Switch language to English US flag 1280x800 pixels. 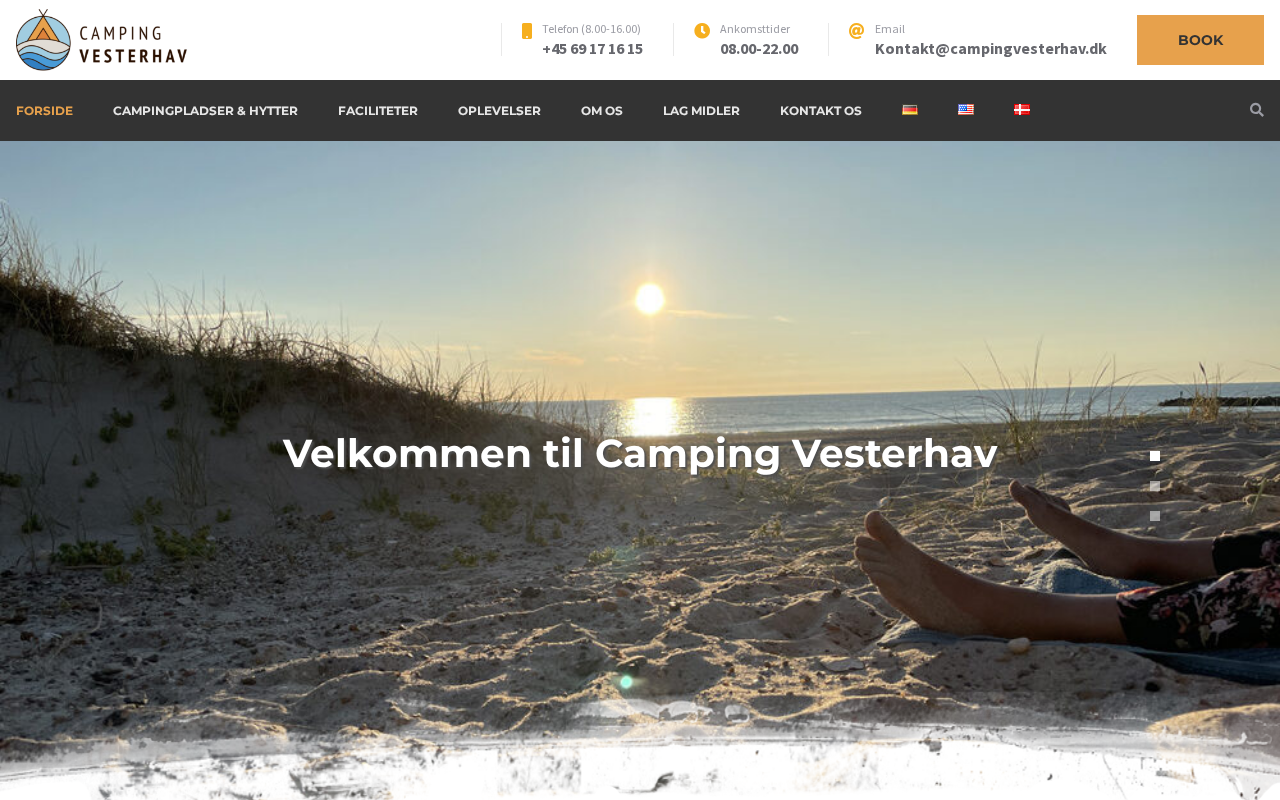[x=966, y=110]
